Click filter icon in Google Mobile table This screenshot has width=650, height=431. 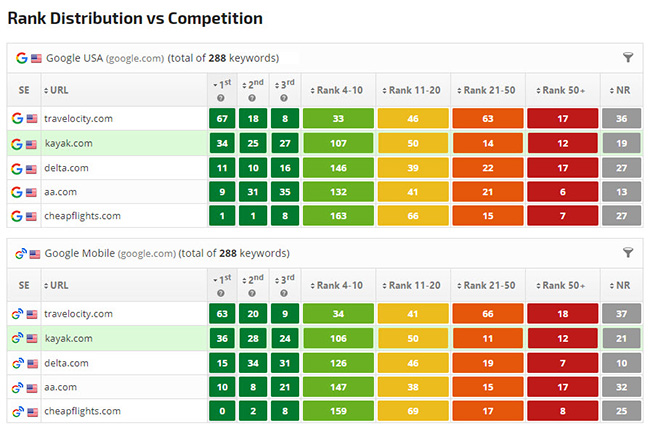pyautogui.click(x=627, y=253)
